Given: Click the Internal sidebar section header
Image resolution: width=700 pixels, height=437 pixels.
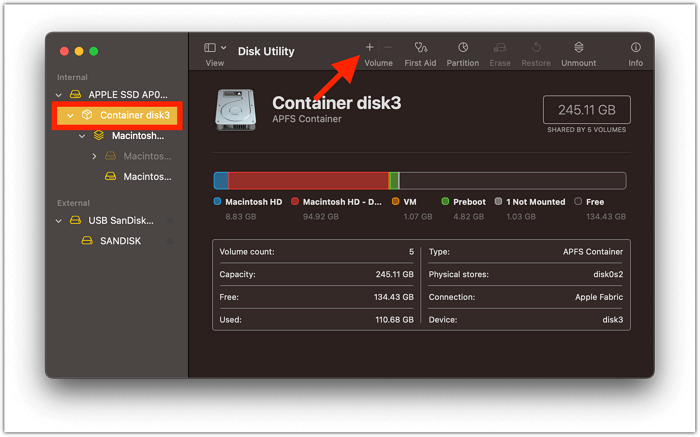Looking at the screenshot, I should click(x=72, y=77).
